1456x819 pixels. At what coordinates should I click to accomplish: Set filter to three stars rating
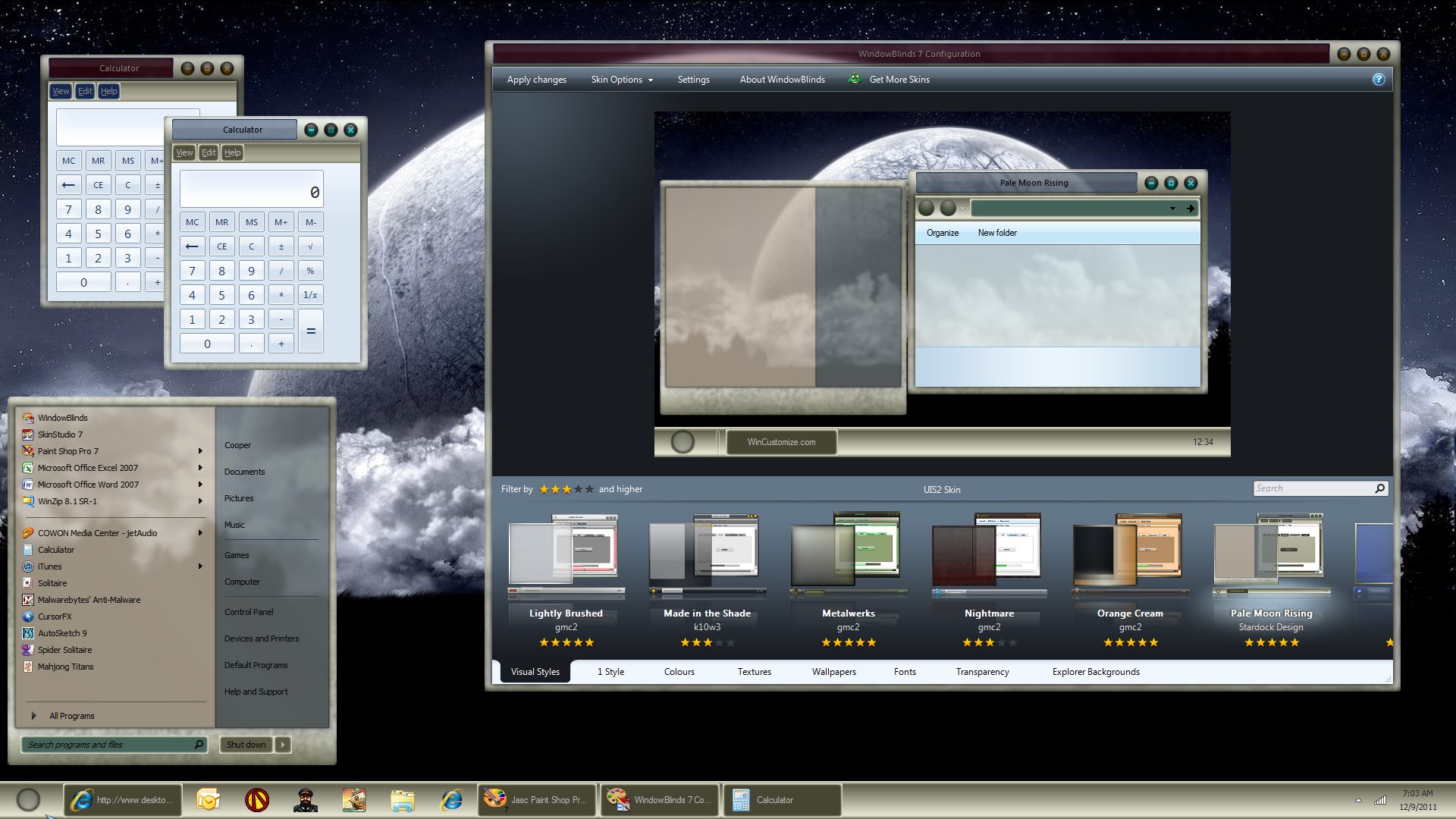point(566,489)
